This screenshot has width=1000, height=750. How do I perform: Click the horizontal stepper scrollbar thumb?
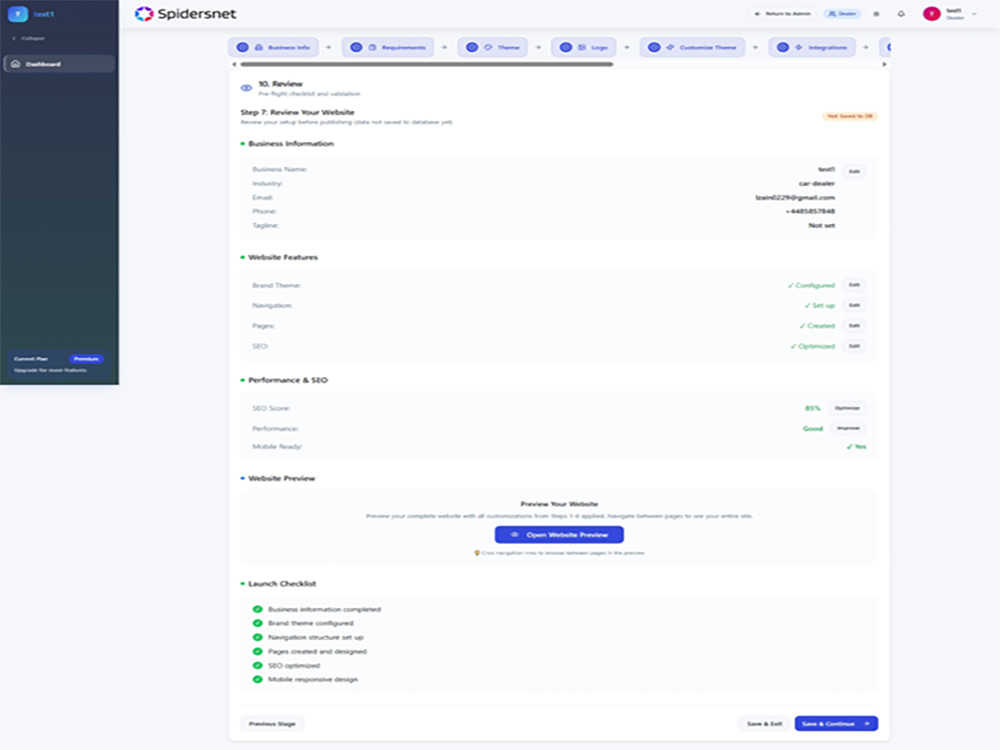click(427, 64)
